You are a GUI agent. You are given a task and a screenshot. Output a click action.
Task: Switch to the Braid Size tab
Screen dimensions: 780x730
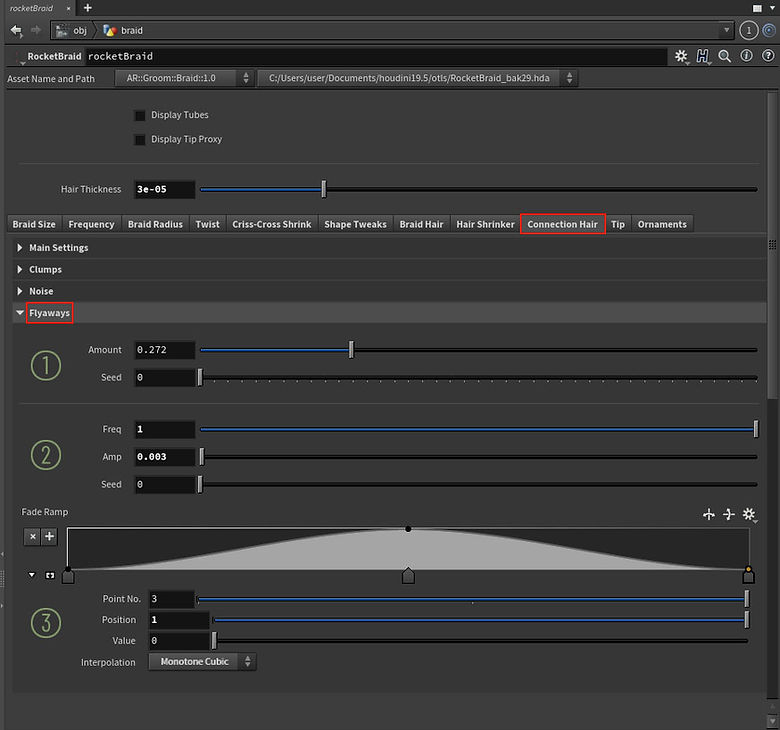tap(34, 224)
